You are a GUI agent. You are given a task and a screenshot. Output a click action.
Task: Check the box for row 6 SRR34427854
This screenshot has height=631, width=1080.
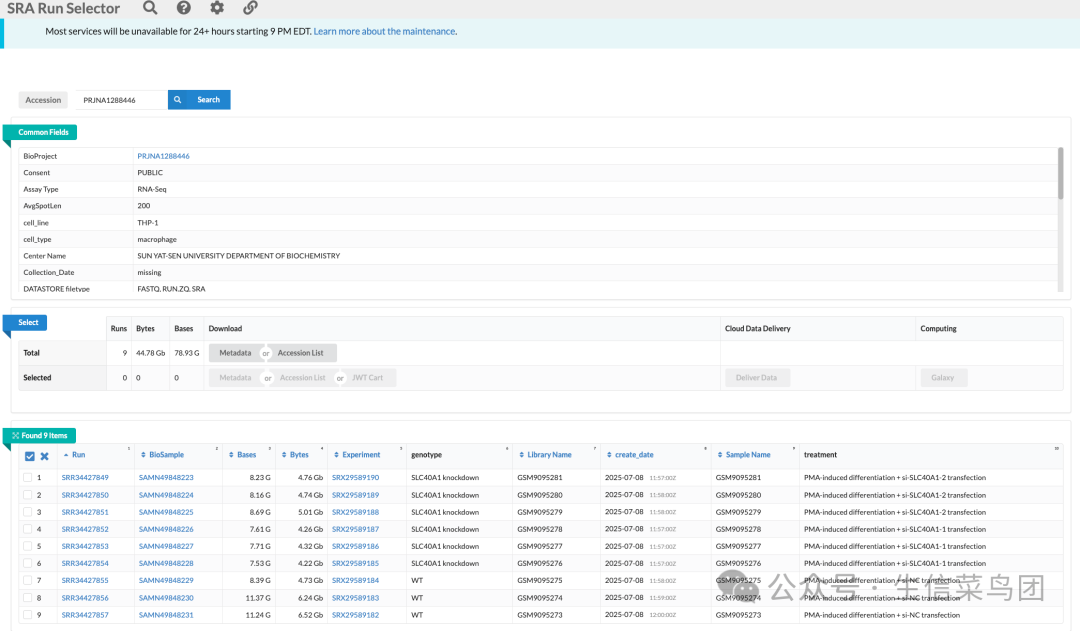[28, 563]
